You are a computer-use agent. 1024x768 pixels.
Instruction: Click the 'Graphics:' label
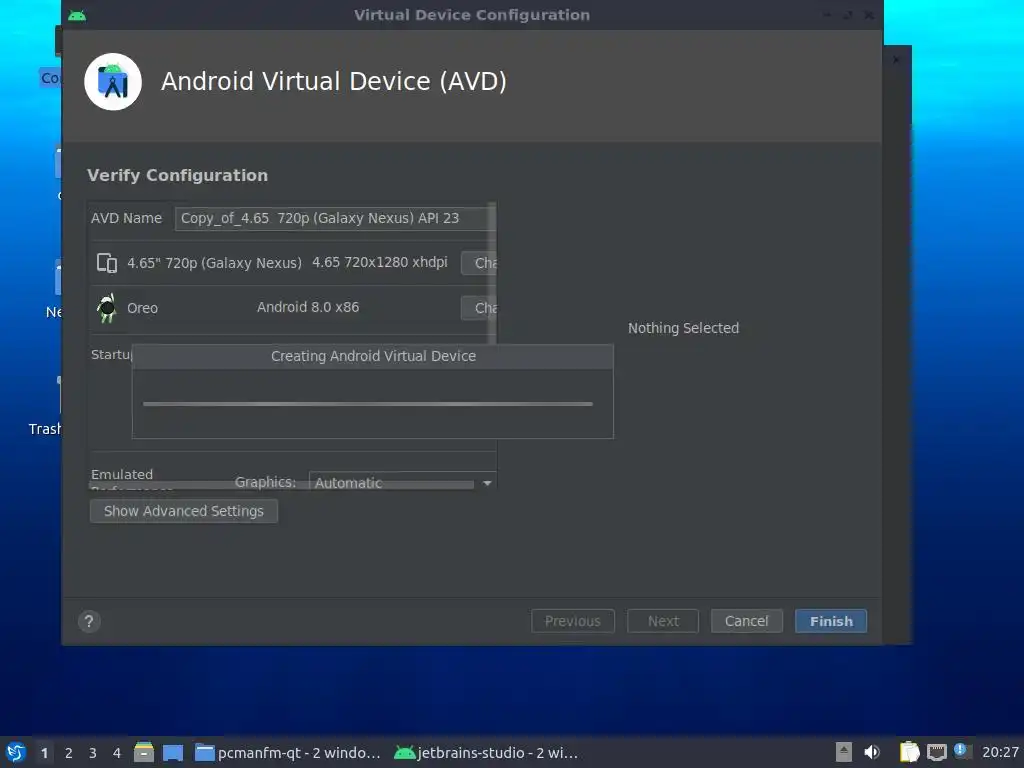pos(265,482)
